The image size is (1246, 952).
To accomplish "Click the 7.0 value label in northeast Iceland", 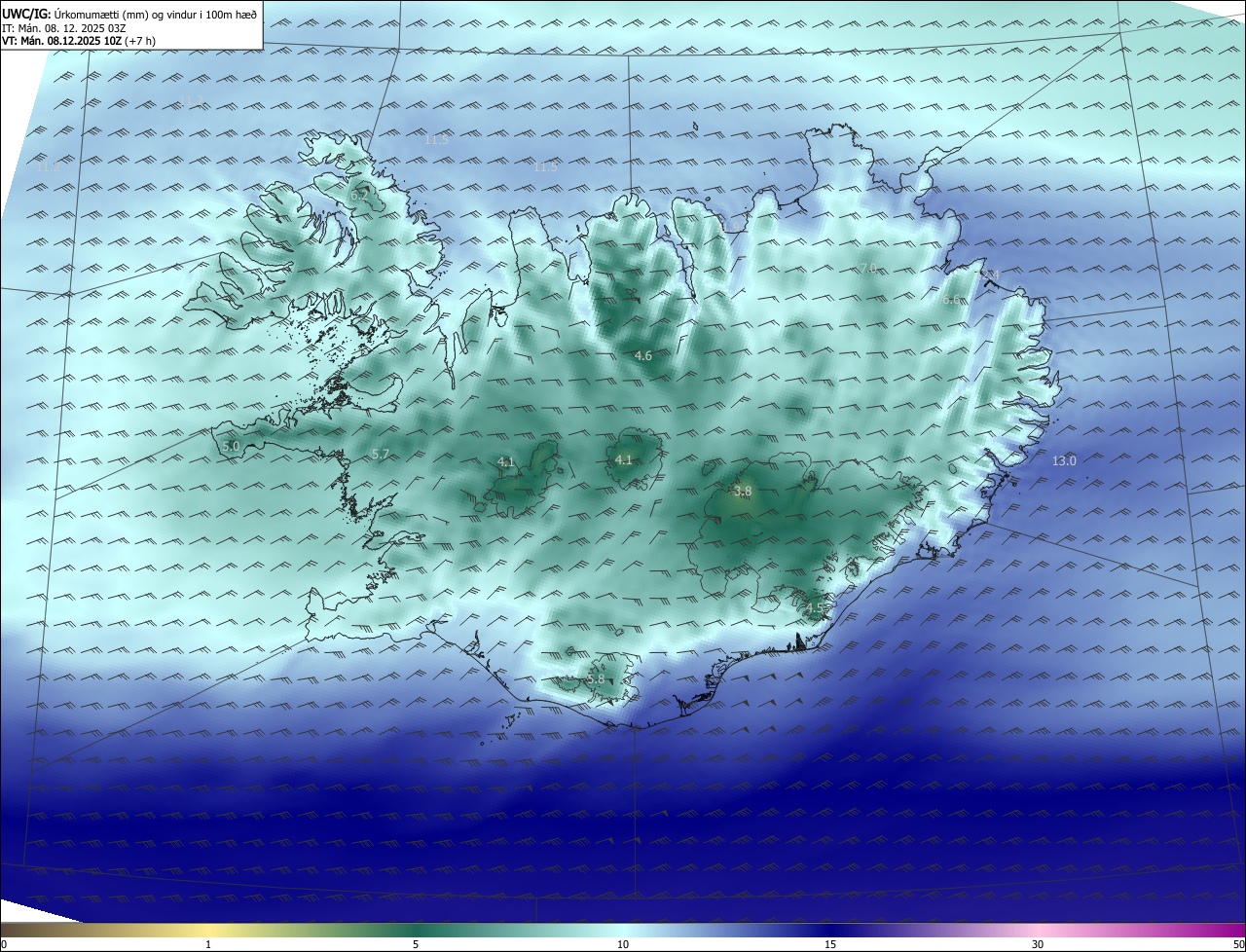I will click(868, 268).
